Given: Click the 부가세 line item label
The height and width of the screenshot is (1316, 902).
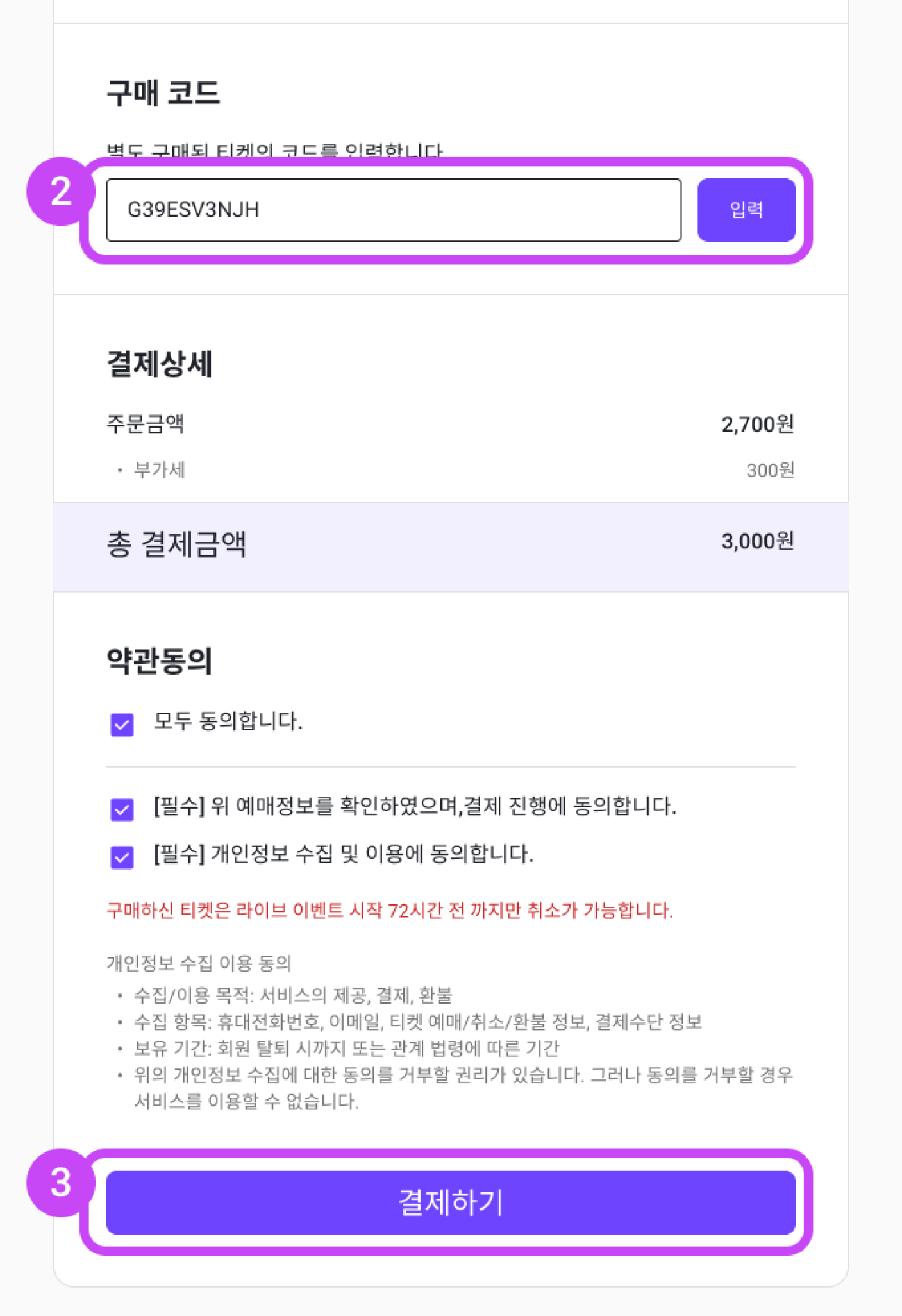Looking at the screenshot, I should [159, 470].
